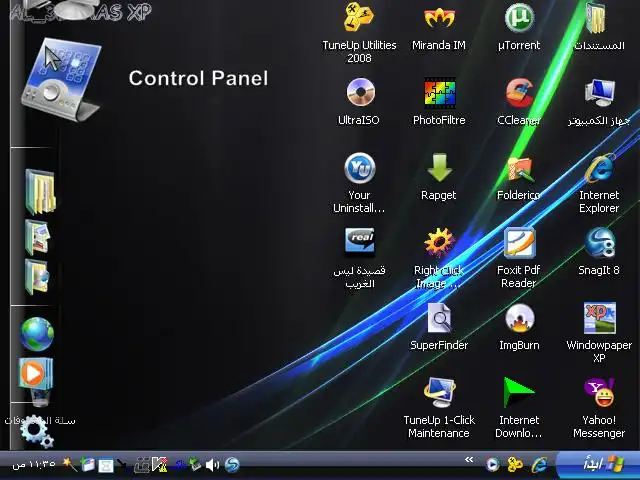The image size is (640, 480).
Task: Open TuneUp 1-Click Maintenance icon
Action: pyautogui.click(x=439, y=392)
